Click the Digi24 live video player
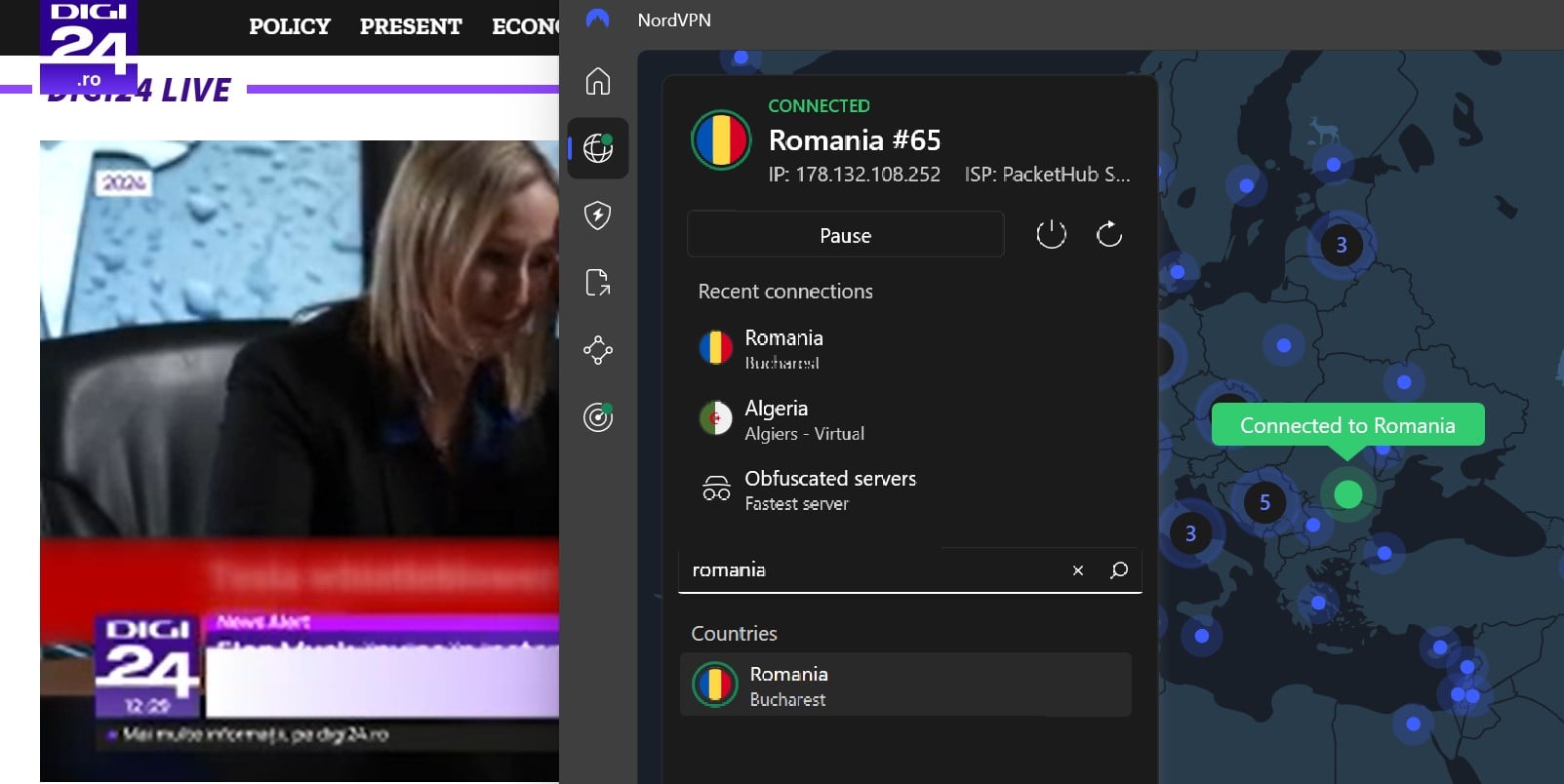The width and height of the screenshot is (1564, 784). click(300, 460)
